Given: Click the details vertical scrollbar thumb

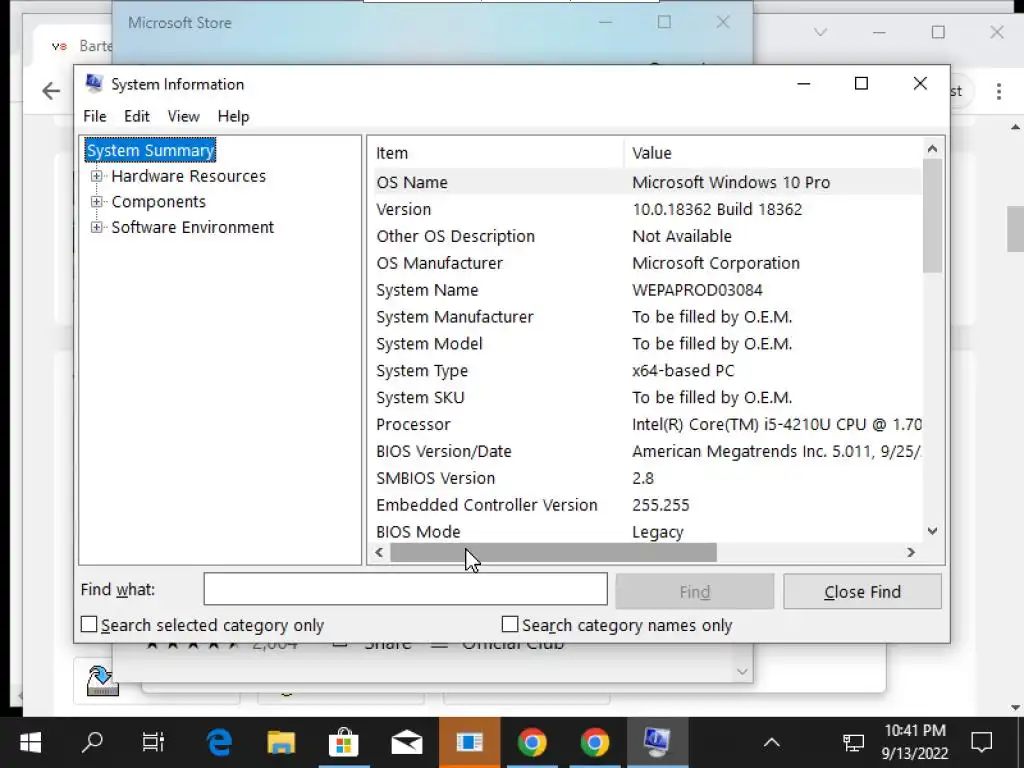Looking at the screenshot, I should [933, 216].
